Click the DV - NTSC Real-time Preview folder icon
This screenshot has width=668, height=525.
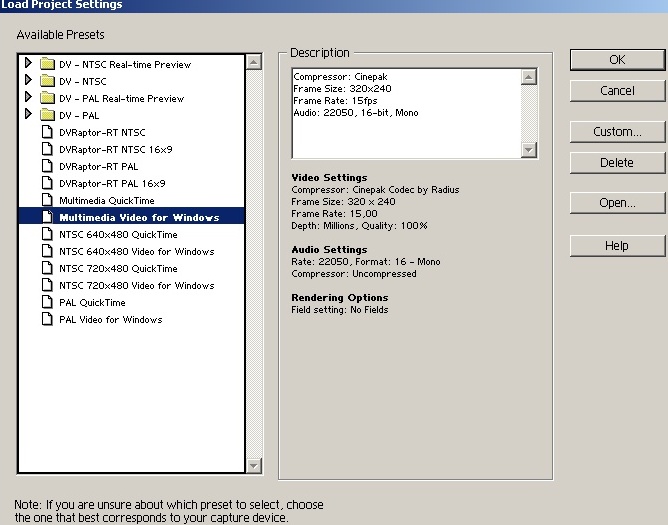pyautogui.click(x=47, y=64)
